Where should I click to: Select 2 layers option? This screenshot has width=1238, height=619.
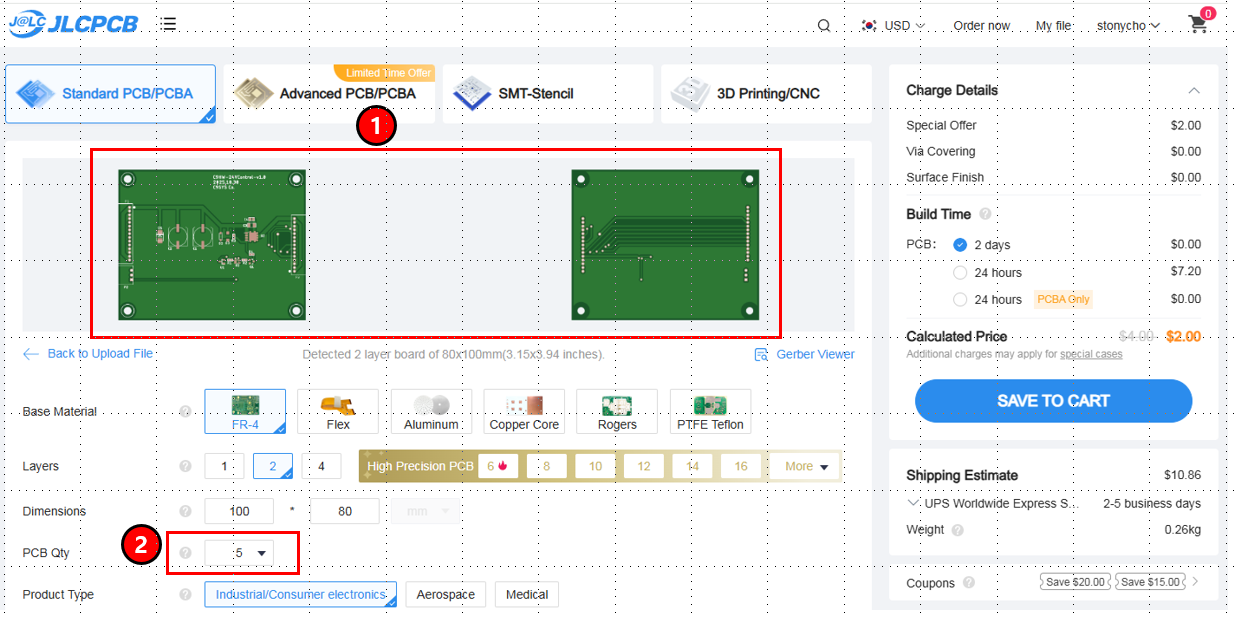click(273, 466)
